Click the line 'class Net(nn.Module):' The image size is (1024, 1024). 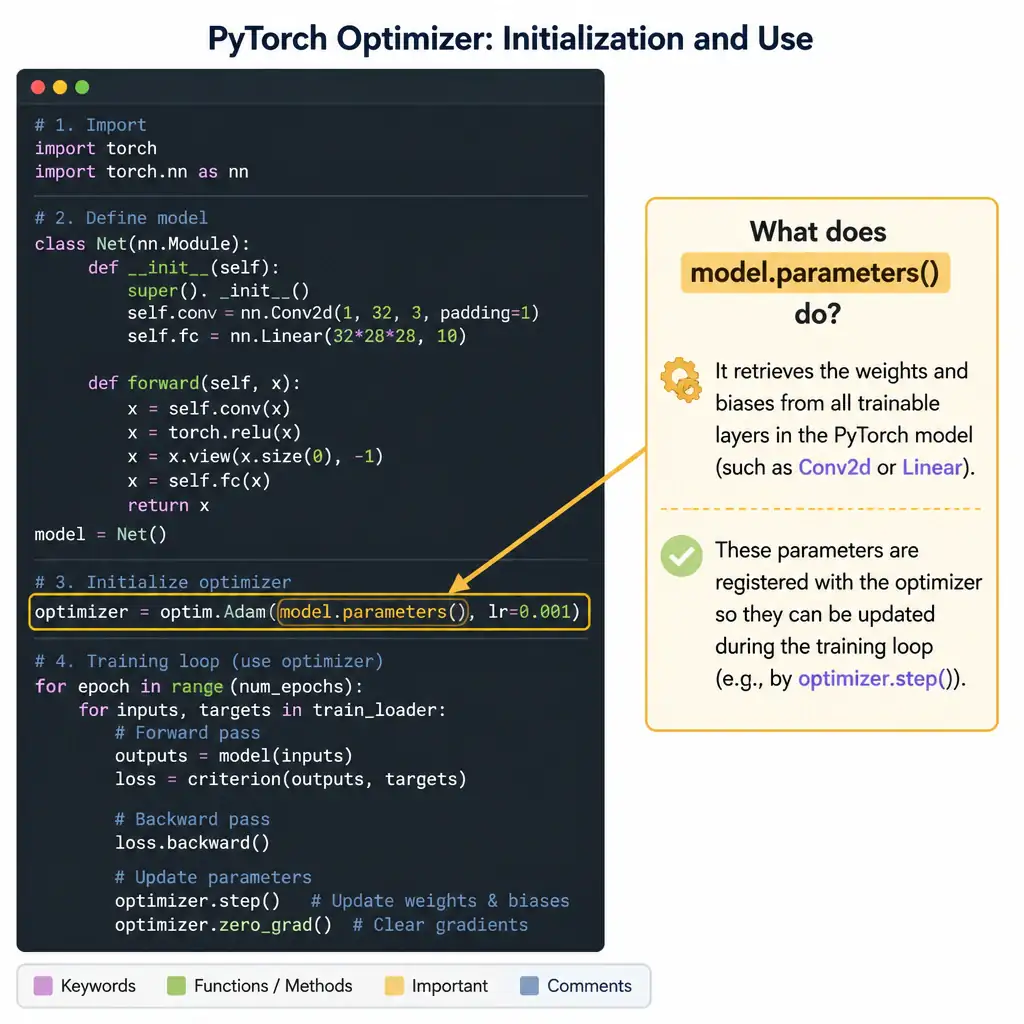tap(142, 244)
